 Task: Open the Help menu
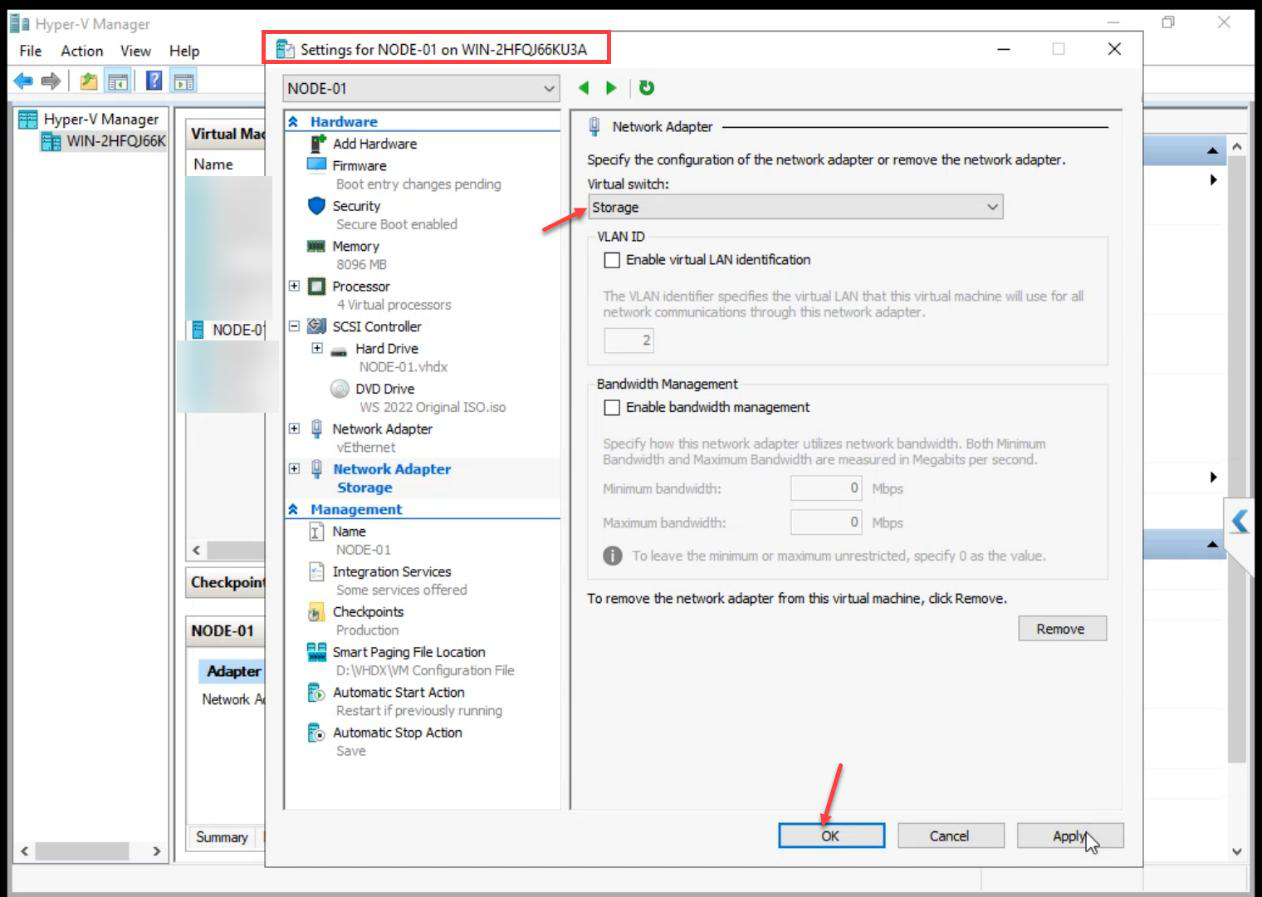[x=184, y=51]
